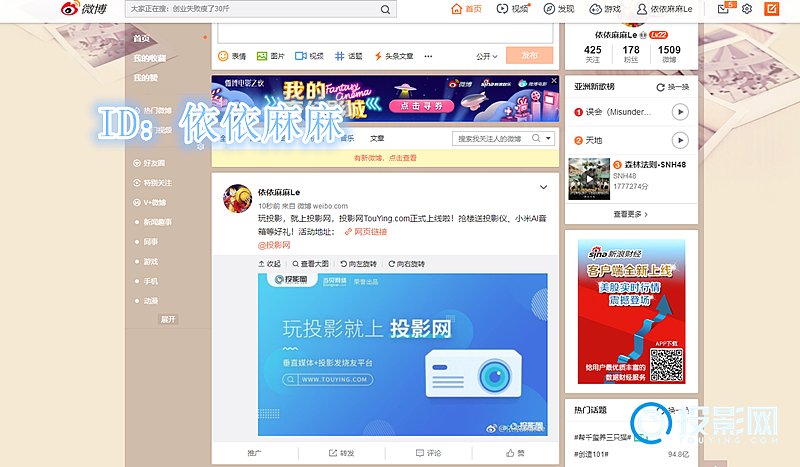Play the song 误会 (Misunder...)
Screen dimensions: 800x467
680,112
